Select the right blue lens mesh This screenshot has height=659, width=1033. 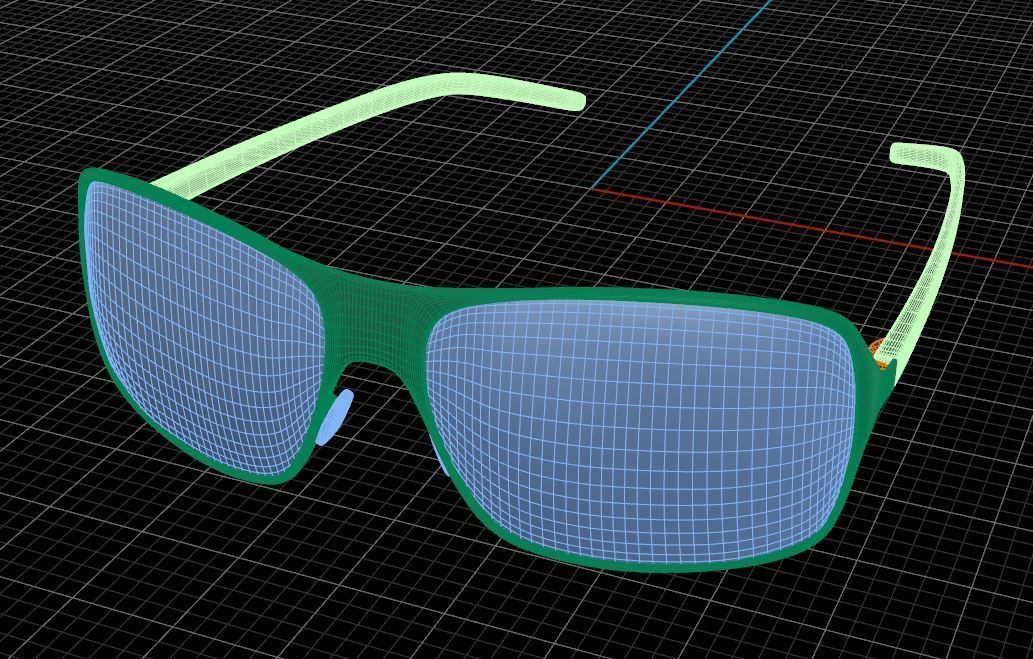[639, 432]
